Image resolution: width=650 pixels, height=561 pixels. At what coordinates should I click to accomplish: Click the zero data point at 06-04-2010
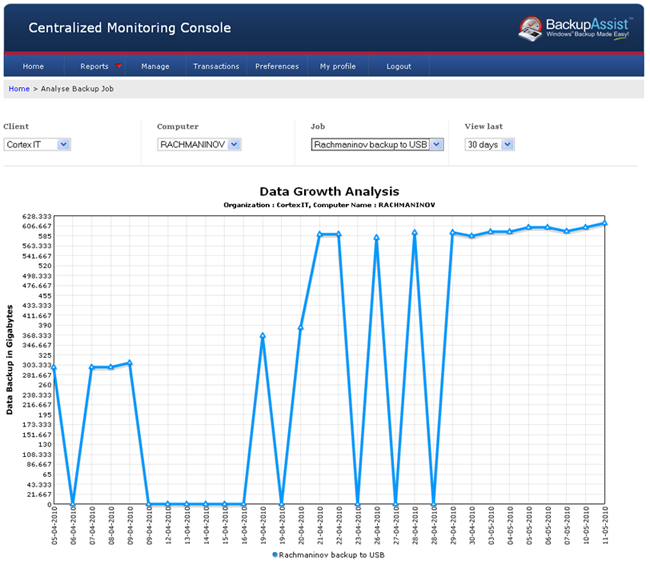click(x=73, y=504)
